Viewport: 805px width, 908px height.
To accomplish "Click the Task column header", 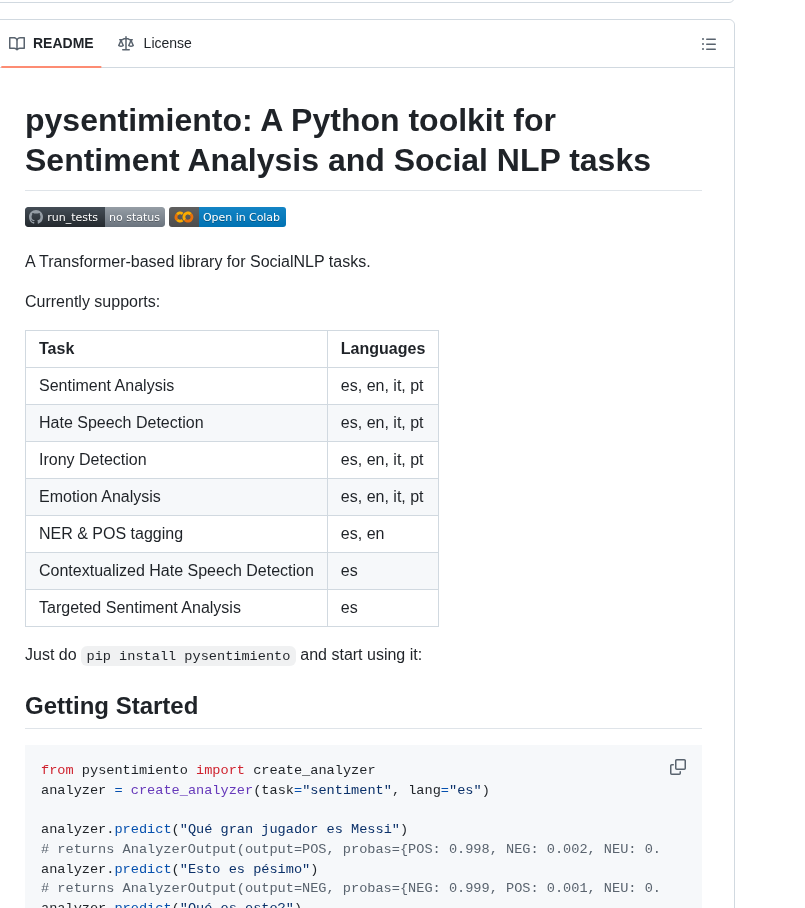I will tap(57, 349).
